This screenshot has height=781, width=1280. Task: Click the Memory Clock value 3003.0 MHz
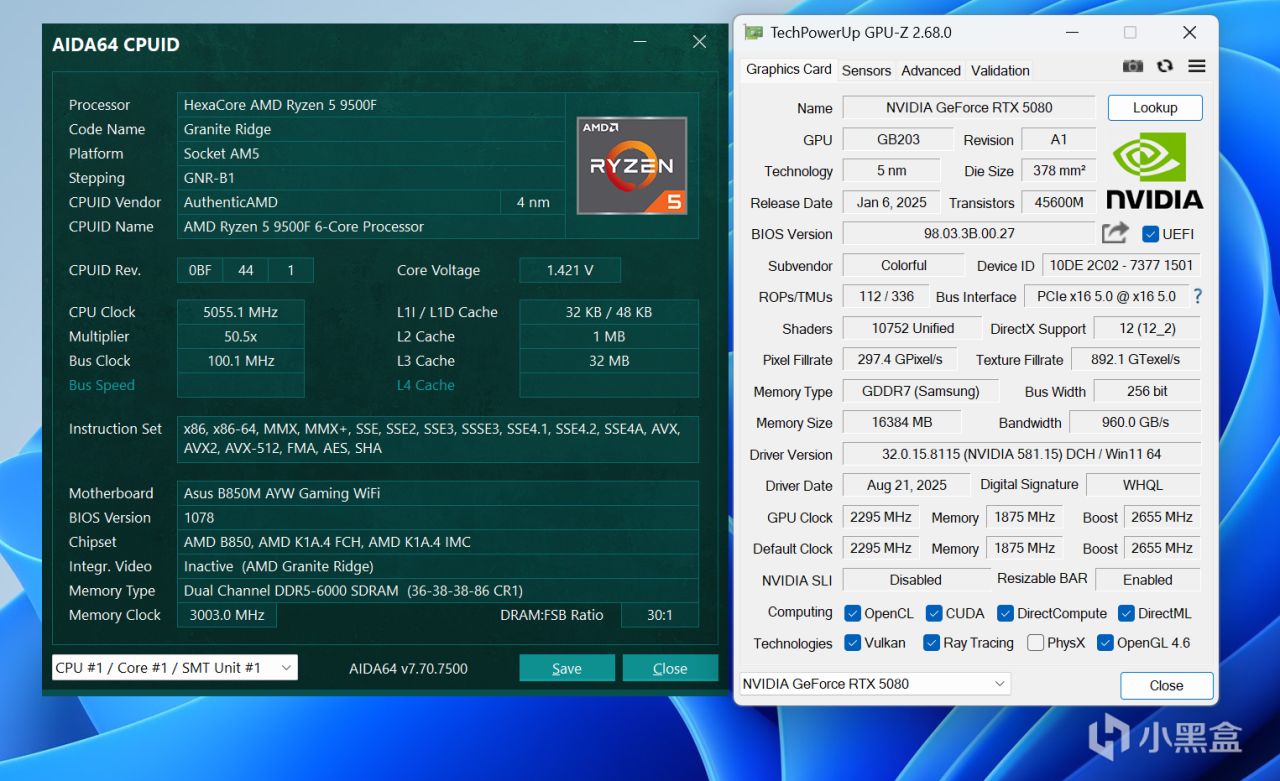(x=227, y=615)
